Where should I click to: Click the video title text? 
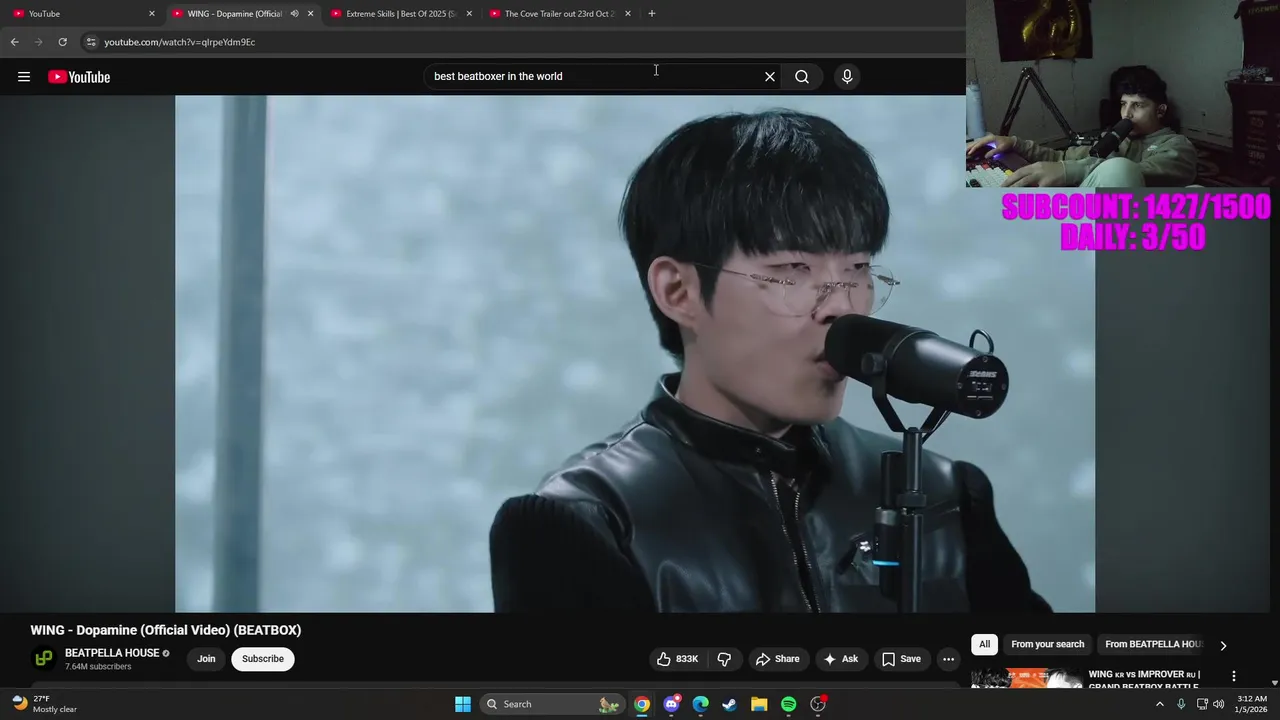(x=166, y=630)
